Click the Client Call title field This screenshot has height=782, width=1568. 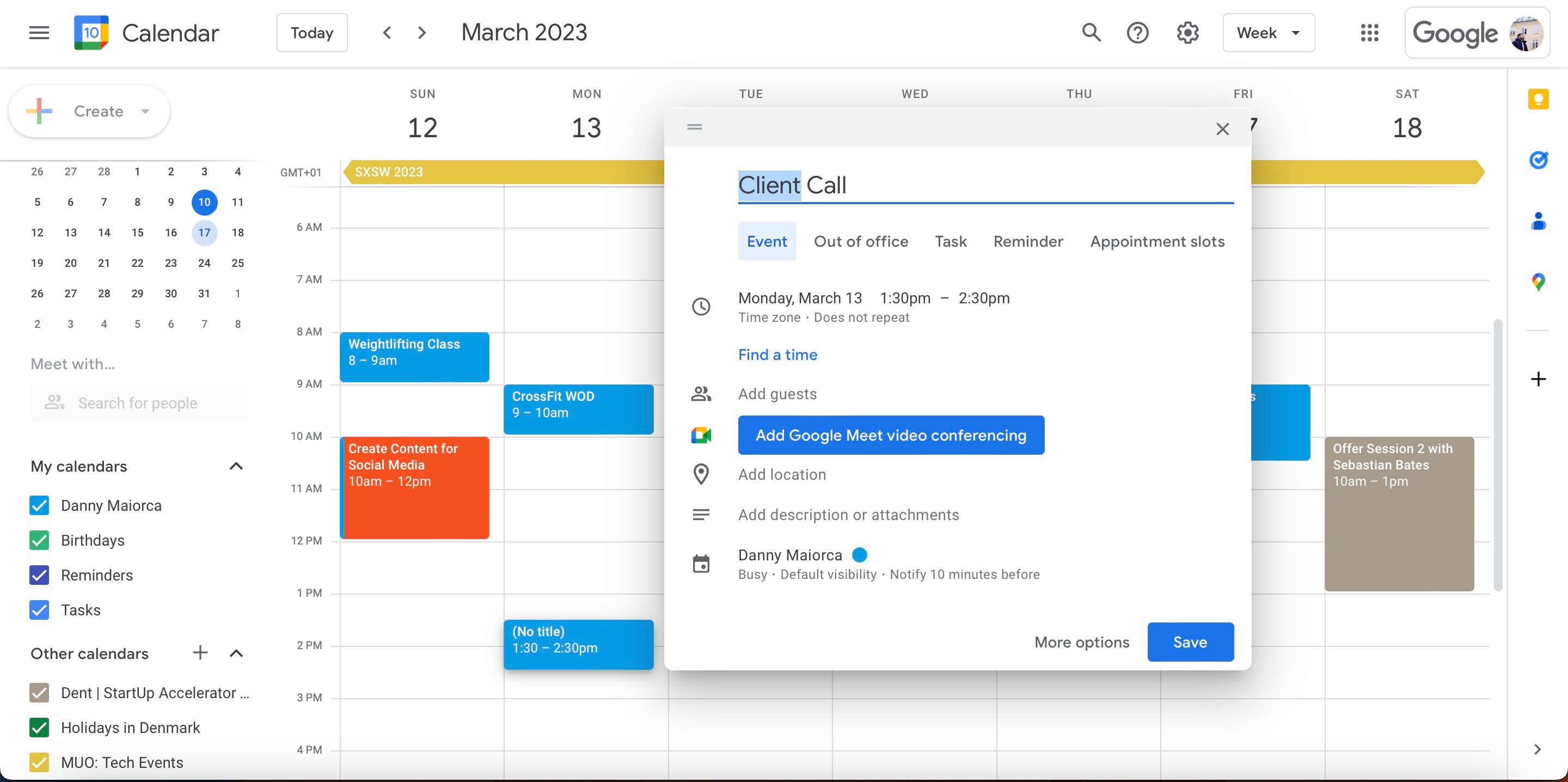[x=985, y=185]
